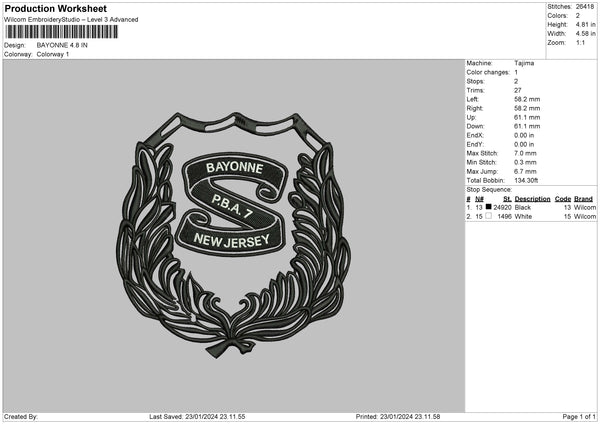The height and width of the screenshot is (424, 600).
Task: Click the Right label
Action: click(474, 108)
